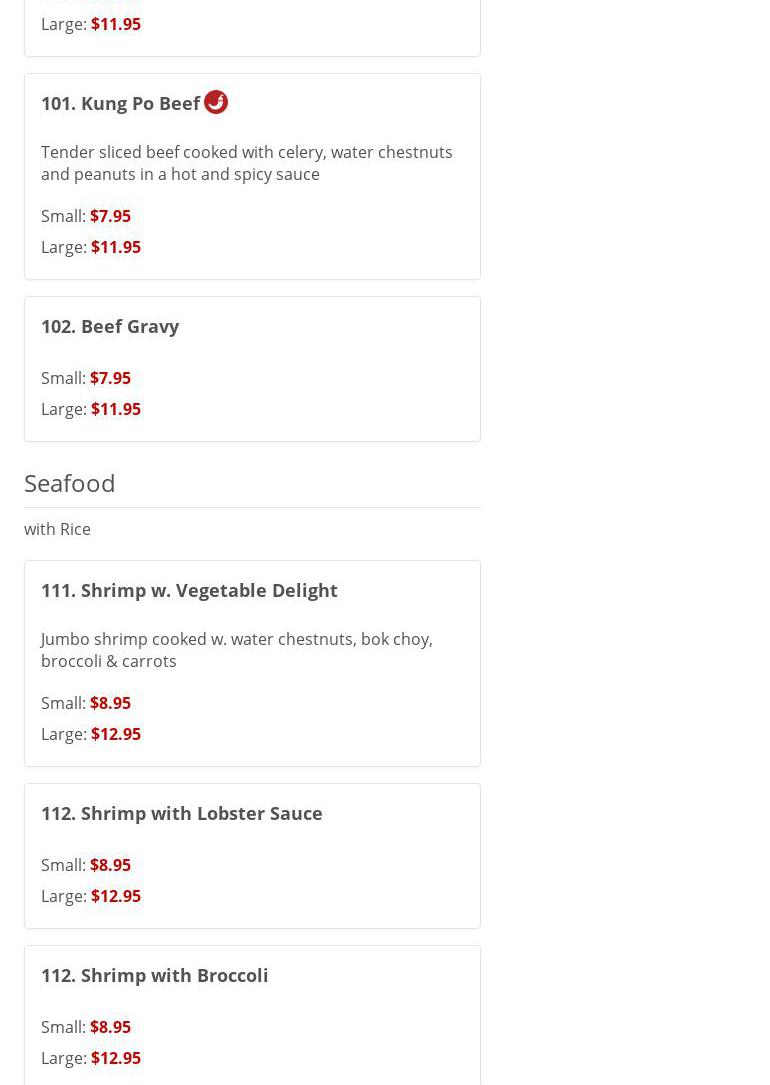Viewport: 770px width, 1085px height.
Task: Pick large $12.95 Shrimp w. Vegetable Delight
Action: click(115, 734)
